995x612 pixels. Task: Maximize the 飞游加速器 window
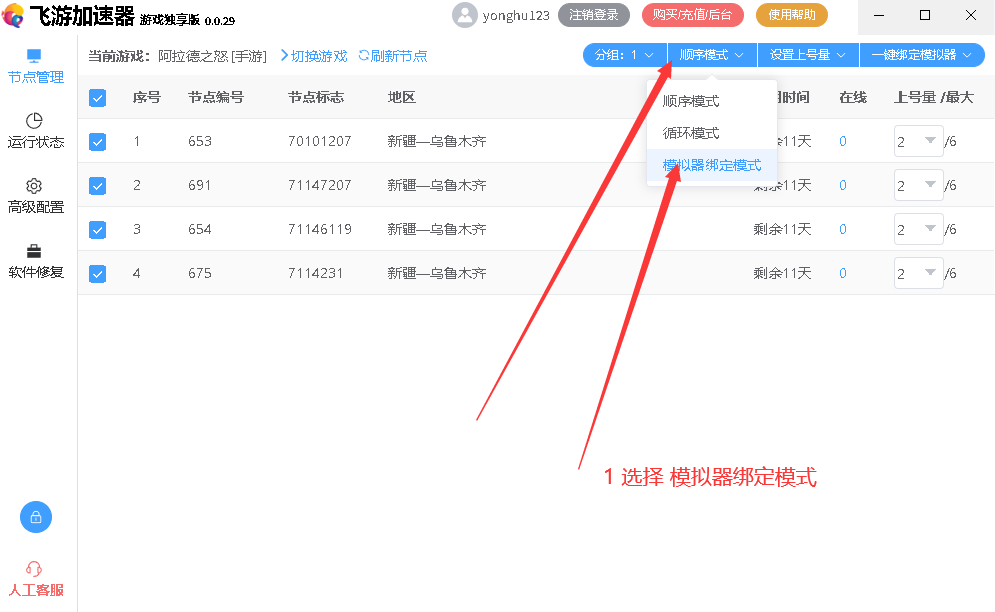click(x=925, y=15)
